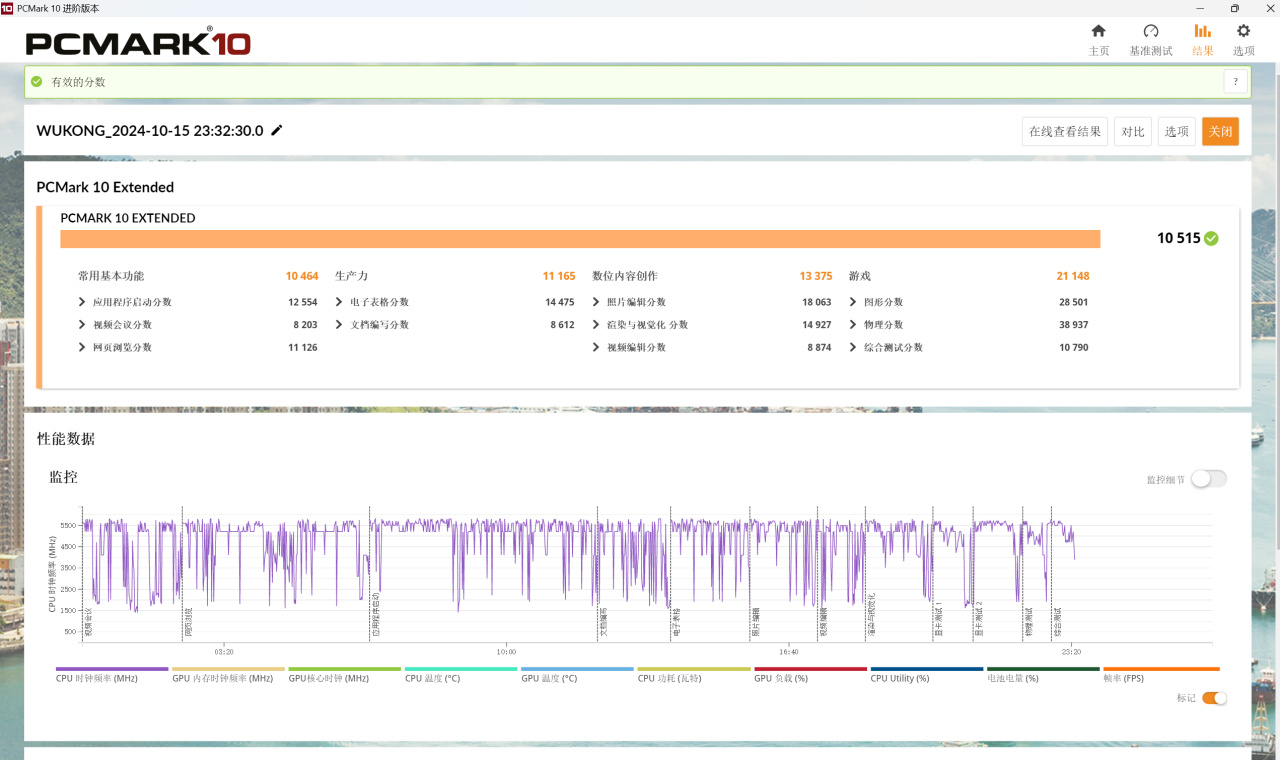
Task: Click the PCMark 10 Extended heading
Action: pos(105,187)
